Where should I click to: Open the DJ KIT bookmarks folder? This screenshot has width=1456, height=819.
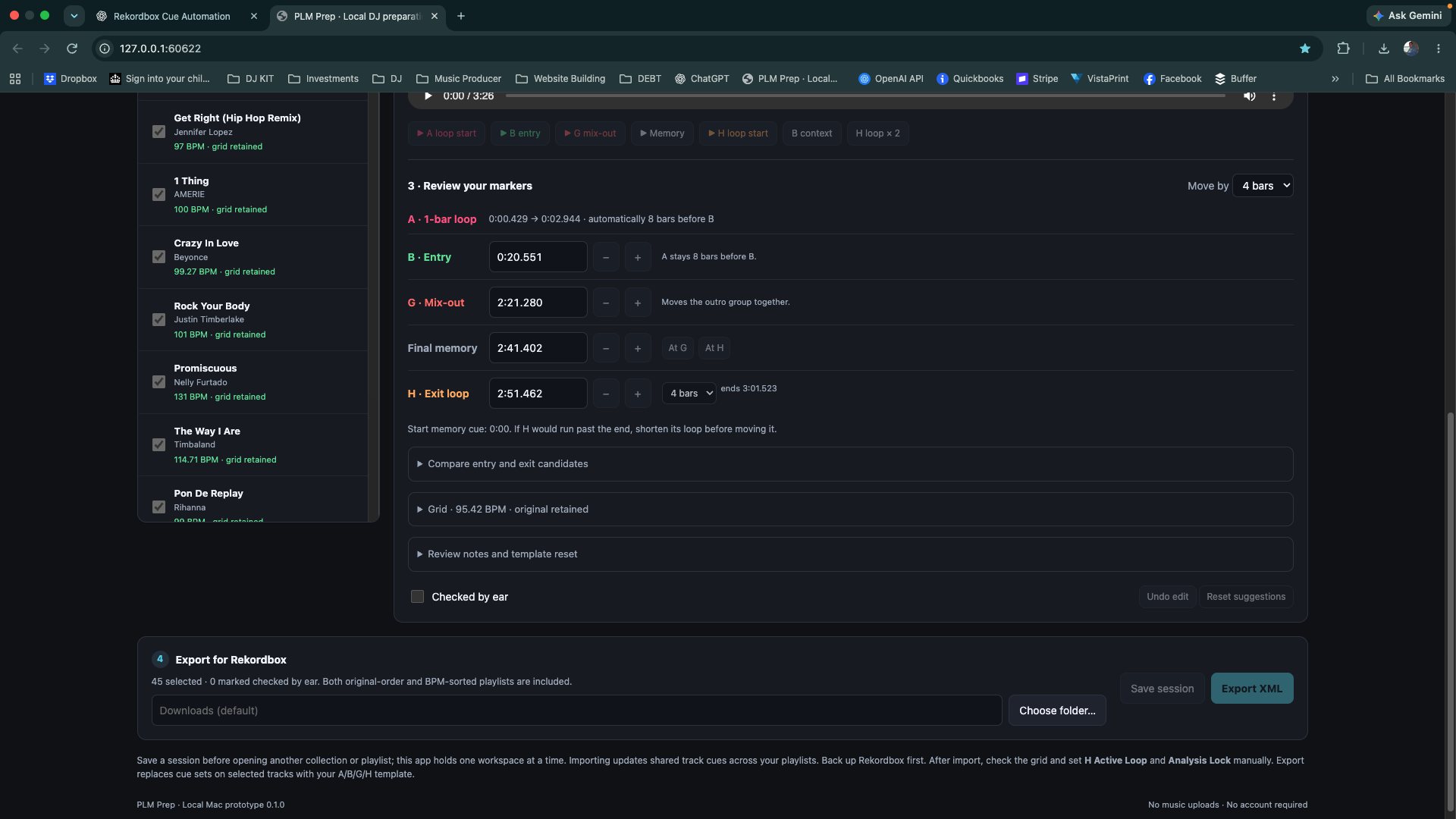click(251, 79)
